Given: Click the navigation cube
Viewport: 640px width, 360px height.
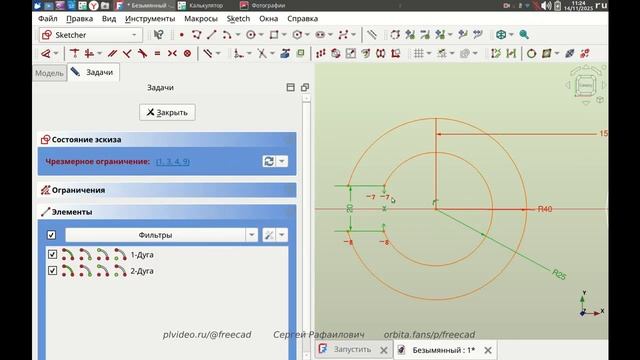Looking at the screenshot, I should (586, 85).
